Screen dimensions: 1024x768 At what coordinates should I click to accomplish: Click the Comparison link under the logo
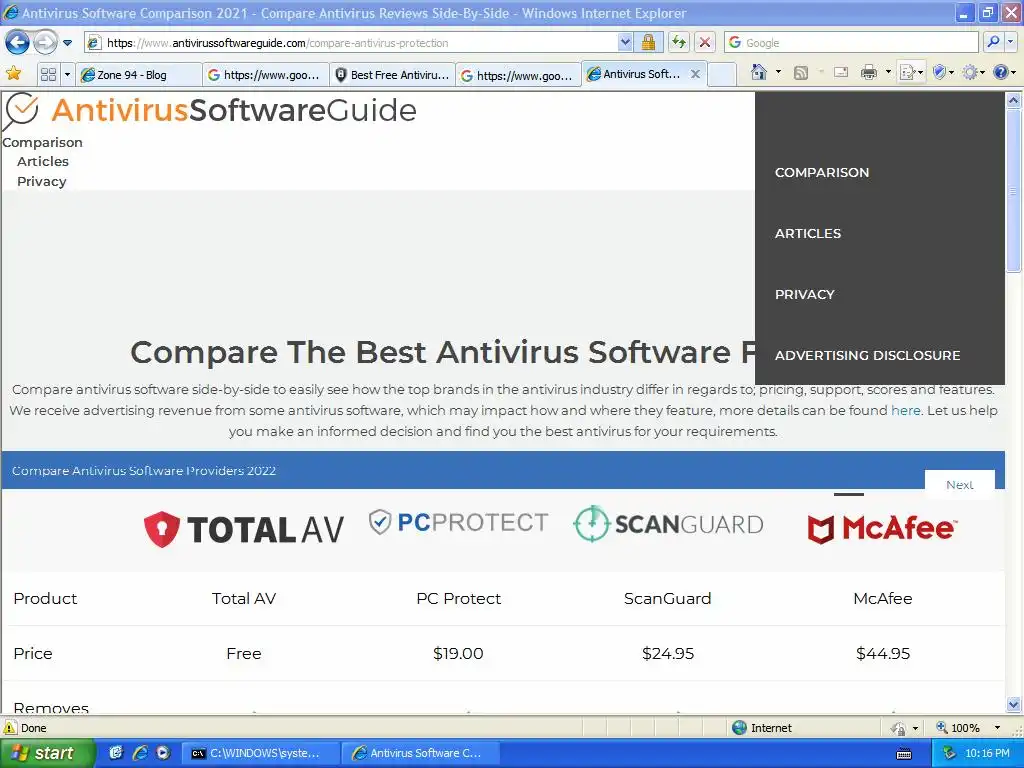coord(42,142)
